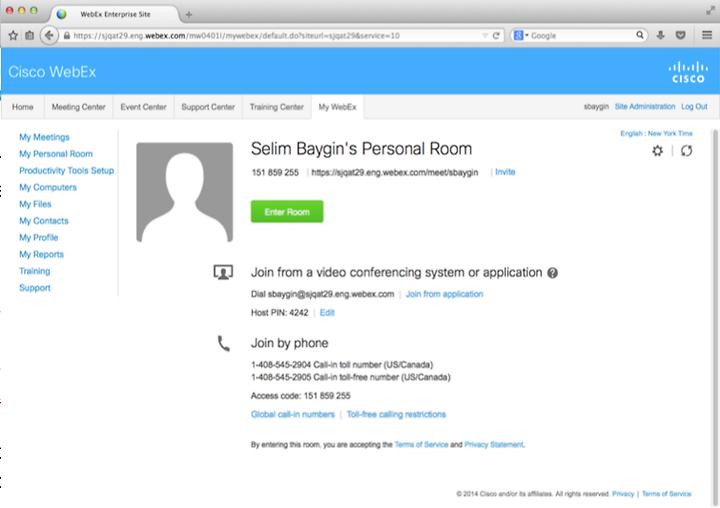
Task: Click the green Enter Room button
Action: [x=287, y=212]
